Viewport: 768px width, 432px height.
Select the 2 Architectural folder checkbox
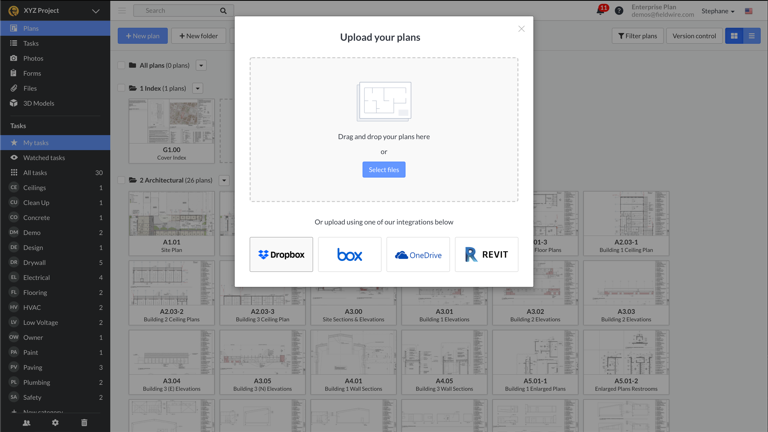pyautogui.click(x=121, y=181)
